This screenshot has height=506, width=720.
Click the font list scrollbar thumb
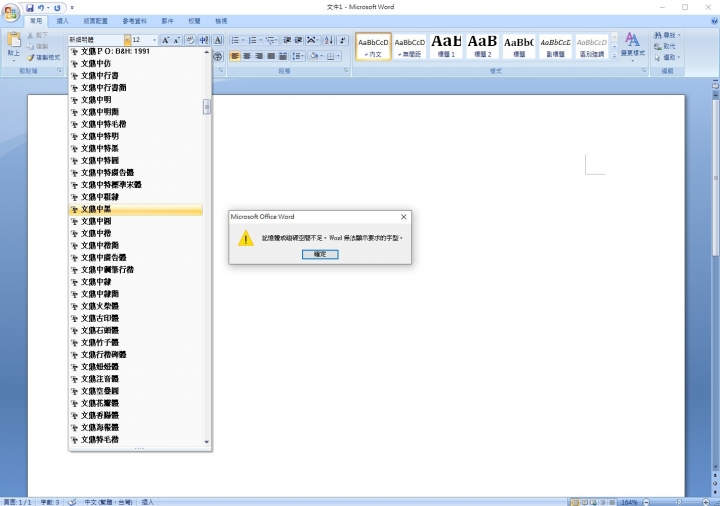[x=207, y=107]
